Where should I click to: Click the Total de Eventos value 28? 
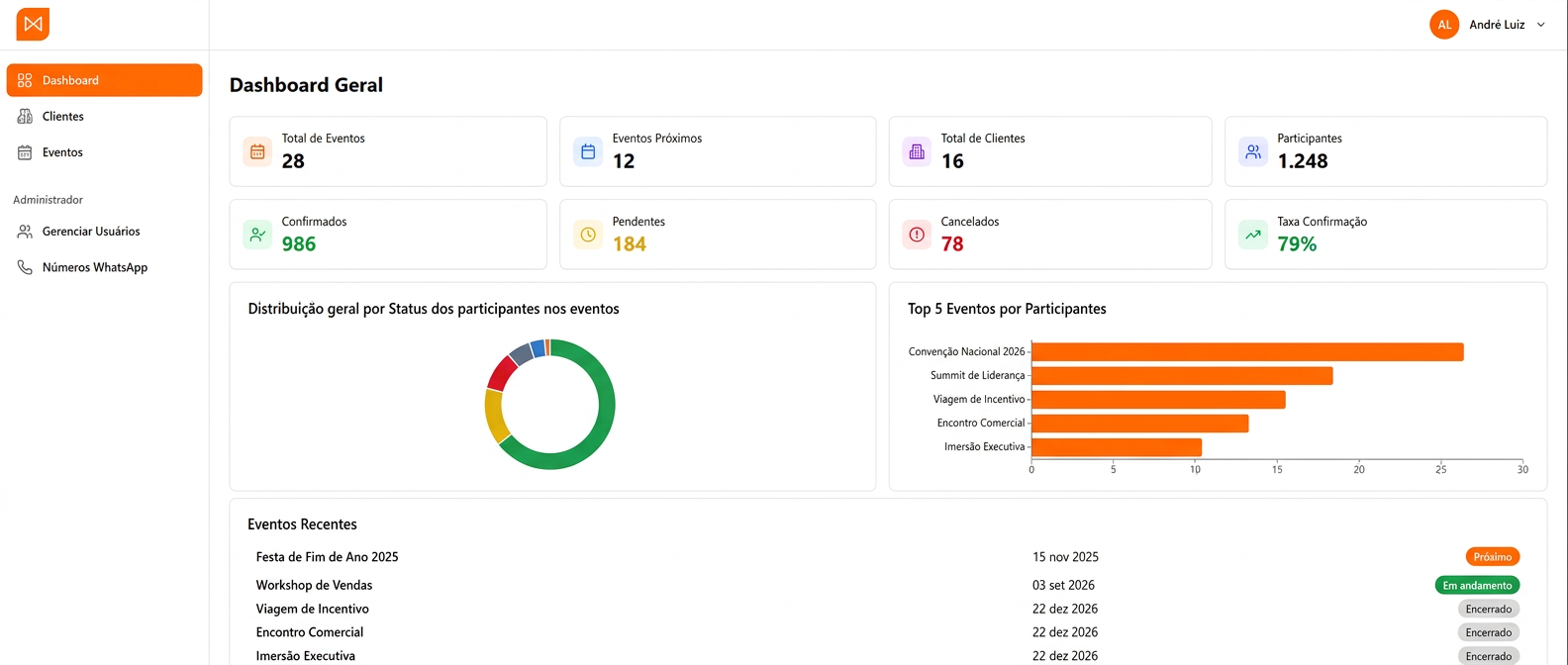coord(293,161)
